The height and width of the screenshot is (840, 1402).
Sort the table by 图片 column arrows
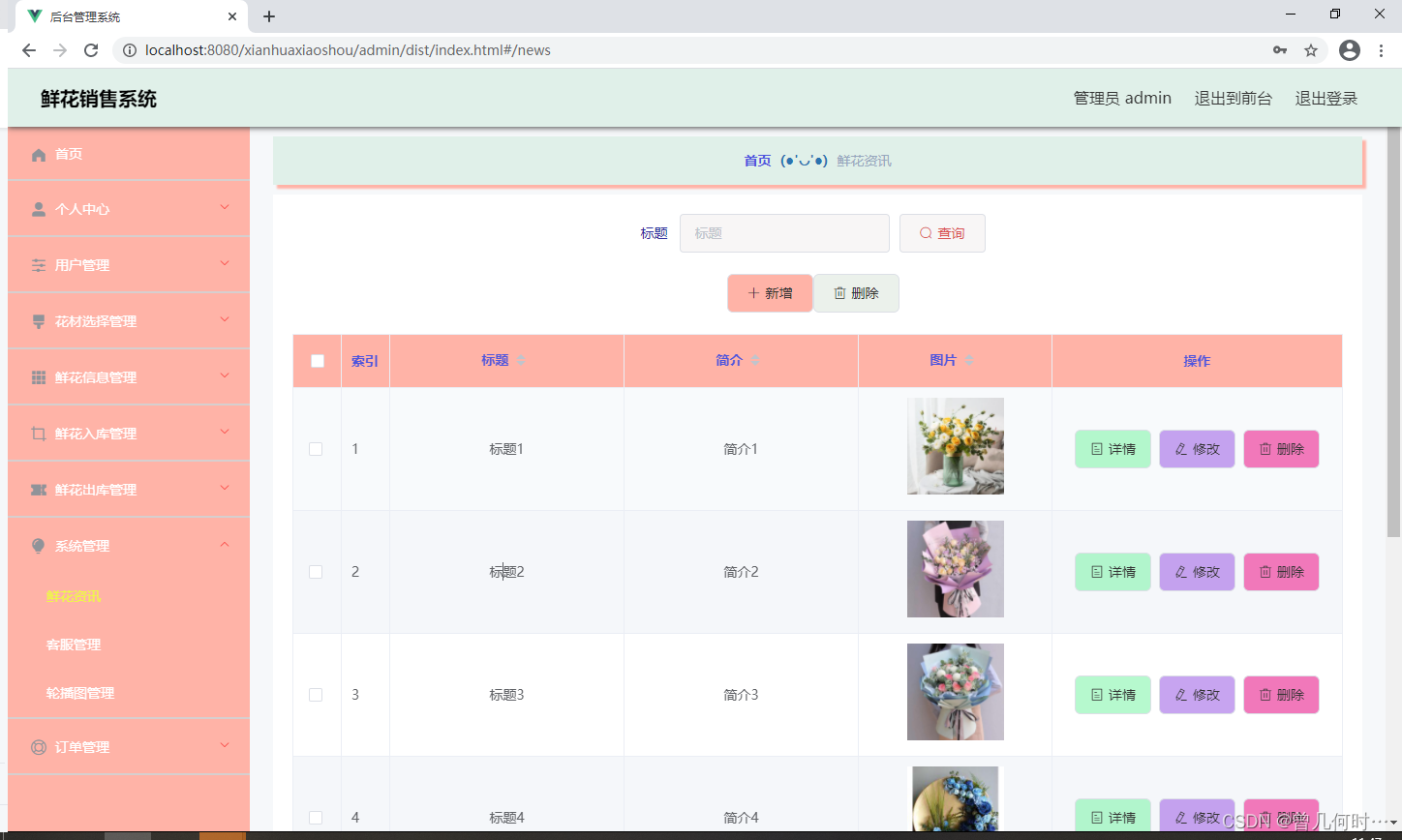coord(969,360)
